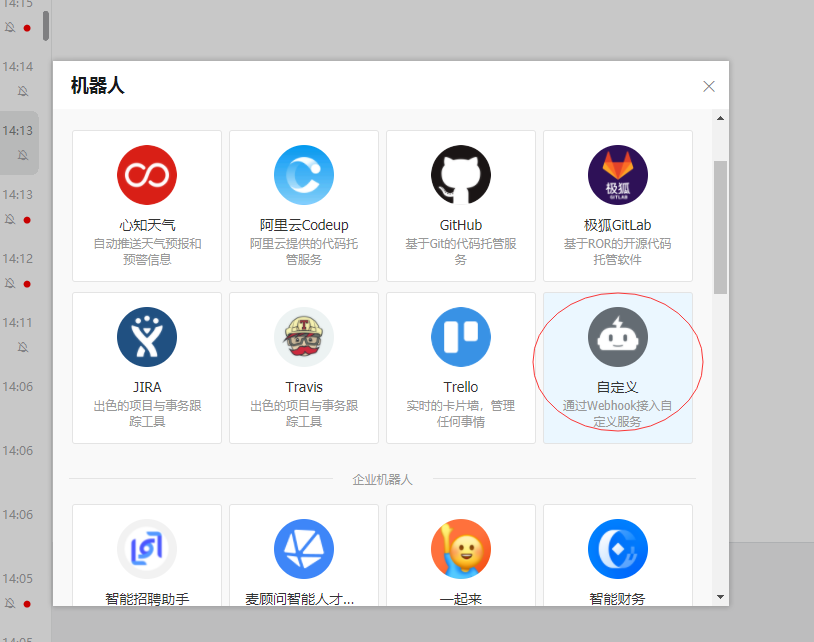
Task: Click the 心知天气 title text
Action: pos(147,225)
